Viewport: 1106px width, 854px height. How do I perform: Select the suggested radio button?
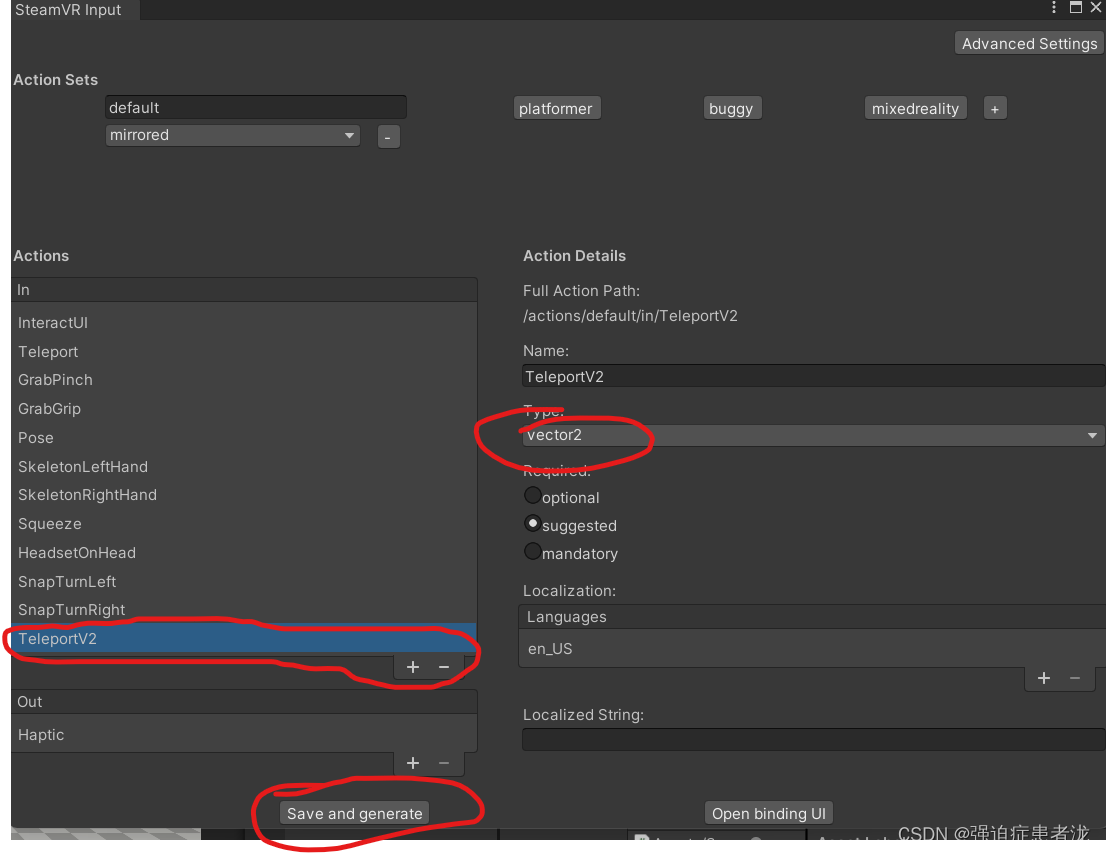(532, 522)
